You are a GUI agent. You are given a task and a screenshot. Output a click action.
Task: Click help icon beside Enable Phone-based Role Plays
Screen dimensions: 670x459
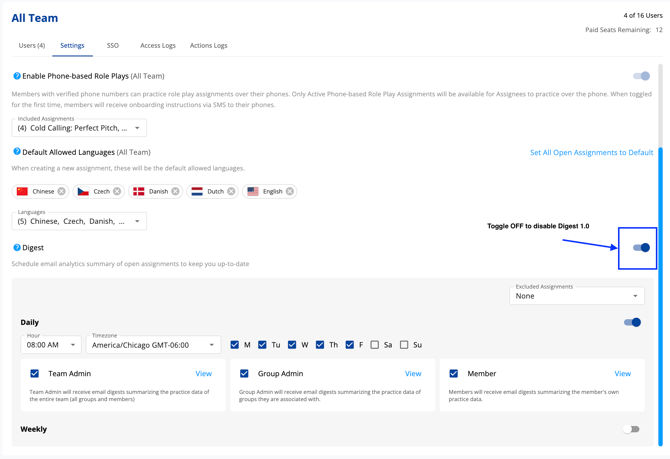17,76
